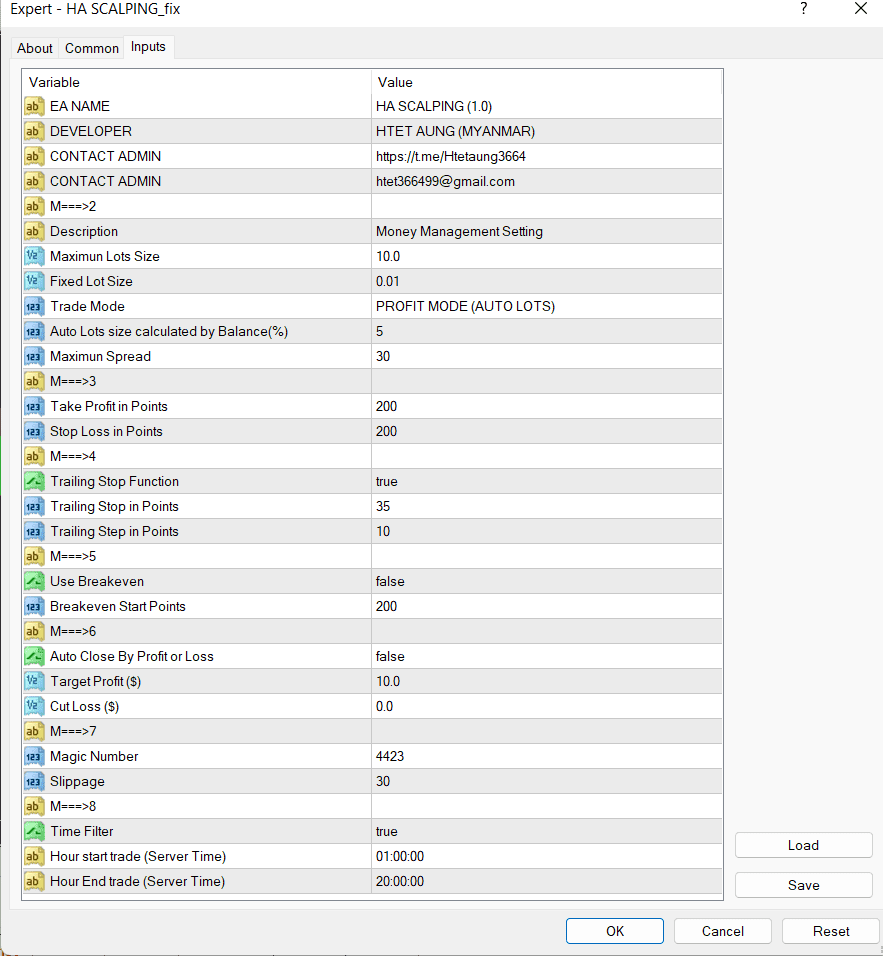Screen dimensions: 883x956
Task: Click the boolean icon beside Trailing Stop Function
Action: coord(34,481)
